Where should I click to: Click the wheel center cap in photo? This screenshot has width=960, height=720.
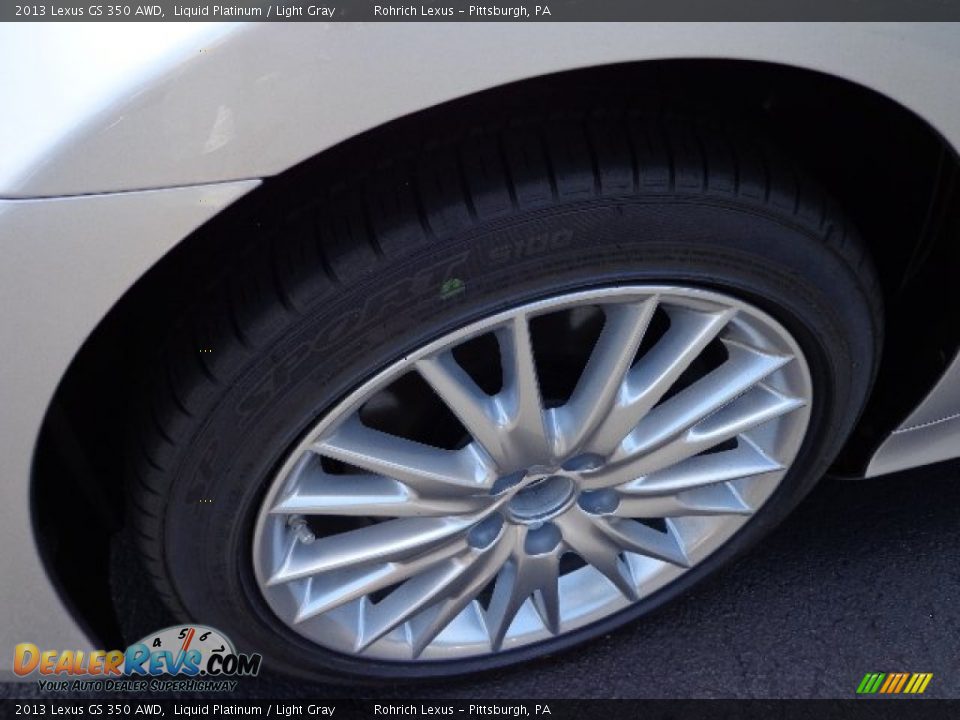[541, 498]
